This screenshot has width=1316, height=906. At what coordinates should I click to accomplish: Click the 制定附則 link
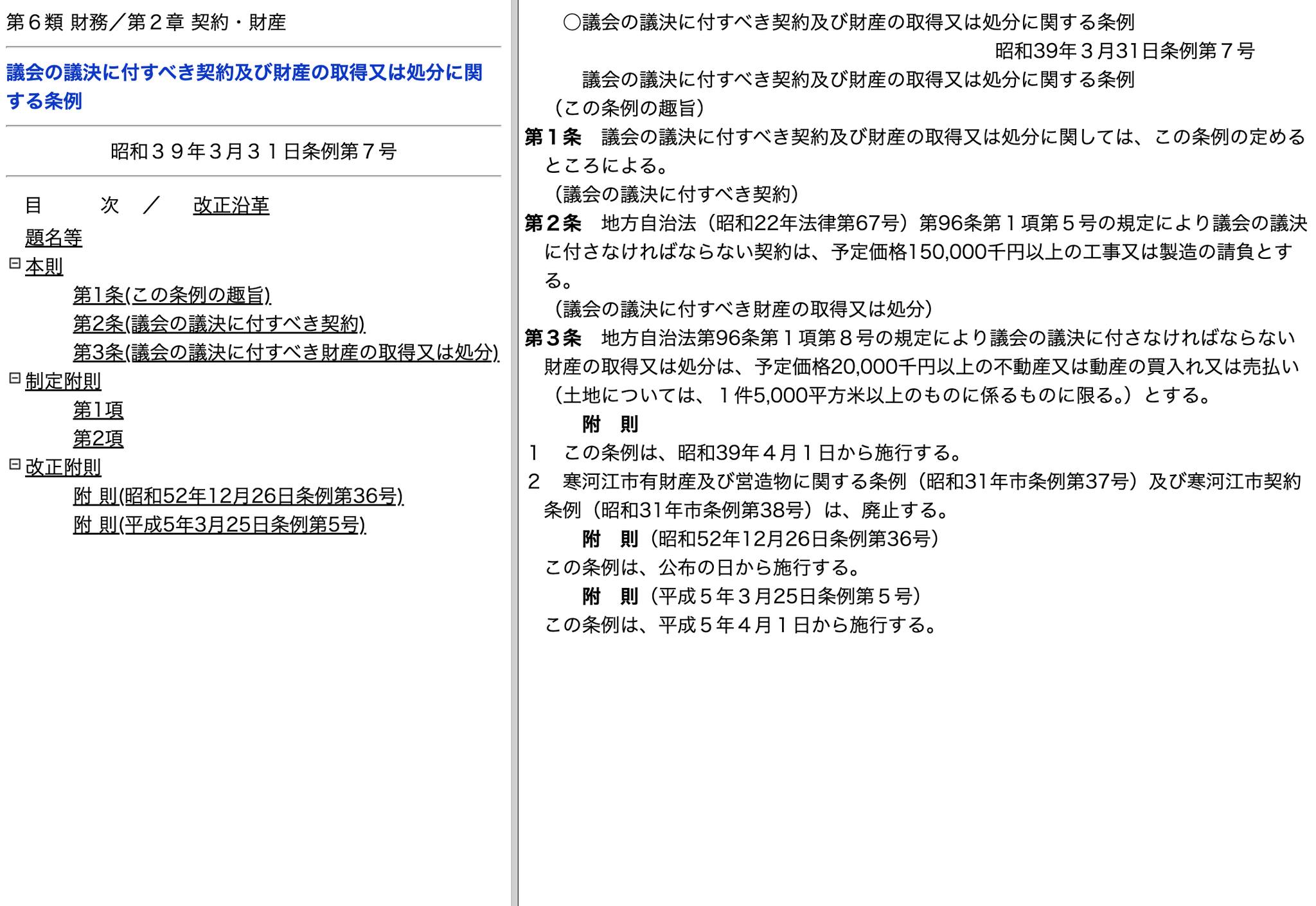pos(63,382)
